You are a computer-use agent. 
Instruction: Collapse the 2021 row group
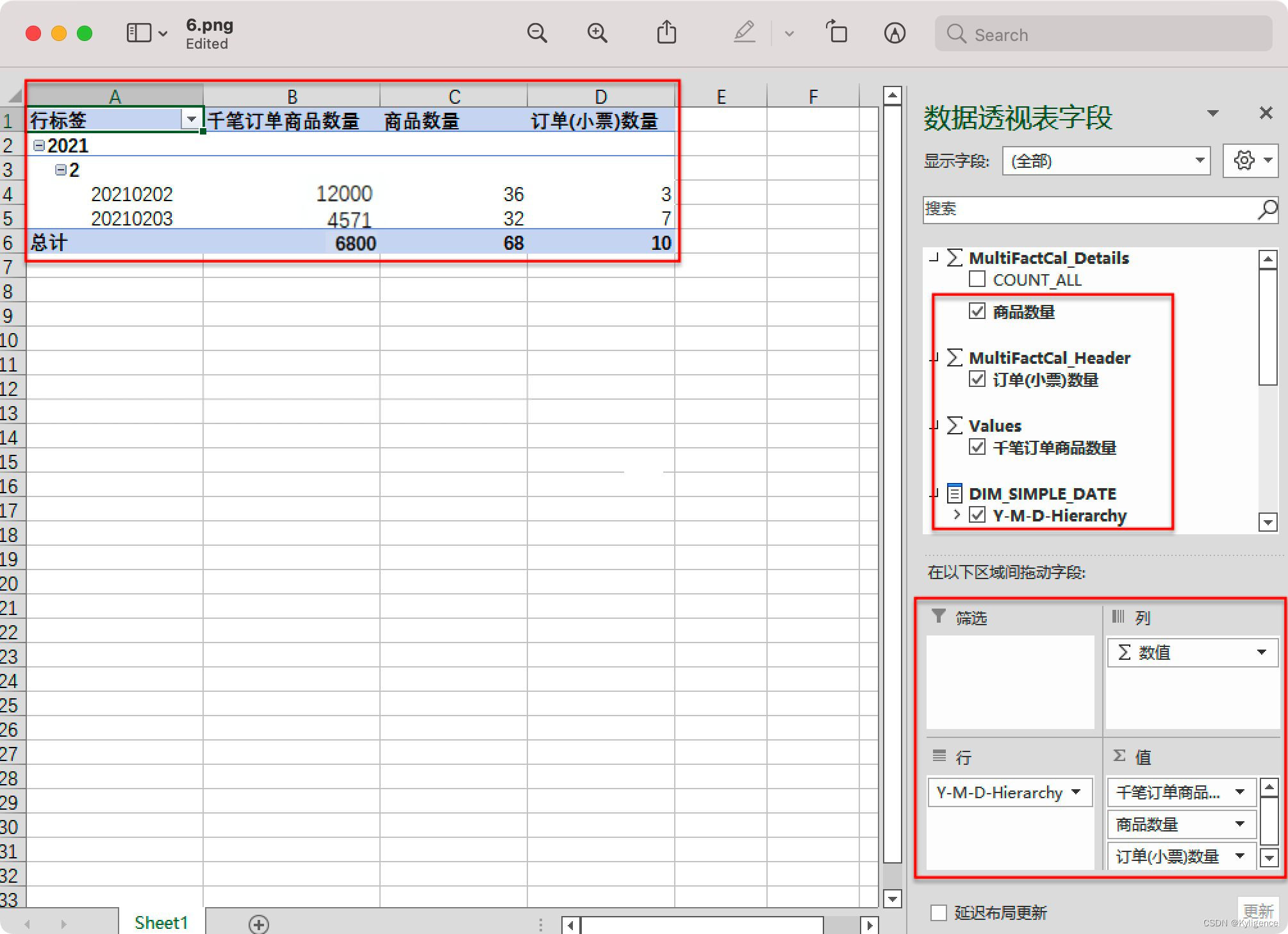(39, 145)
